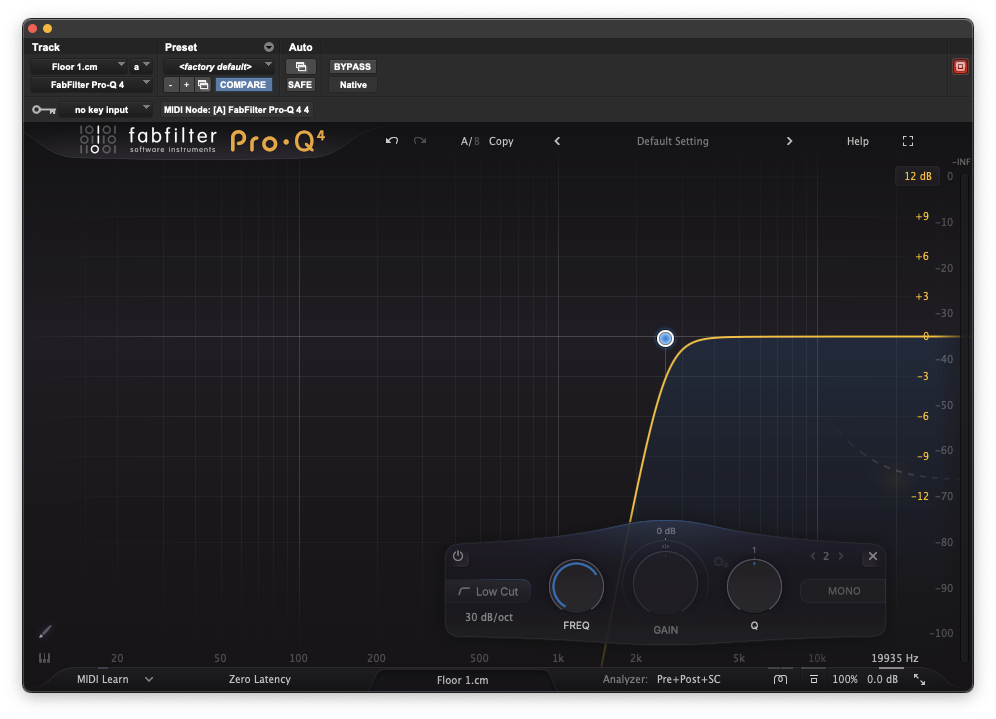Open the Help menu
The height and width of the screenshot is (719, 996).
pos(858,141)
